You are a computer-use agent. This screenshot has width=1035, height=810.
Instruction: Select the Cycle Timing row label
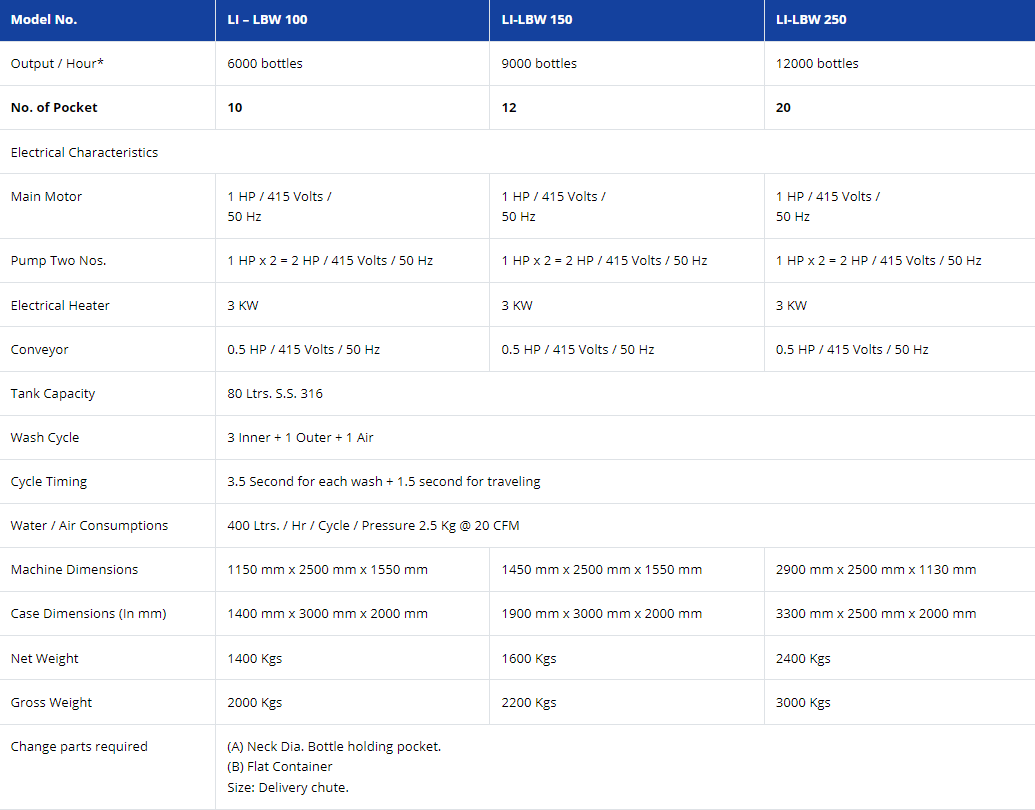point(49,482)
